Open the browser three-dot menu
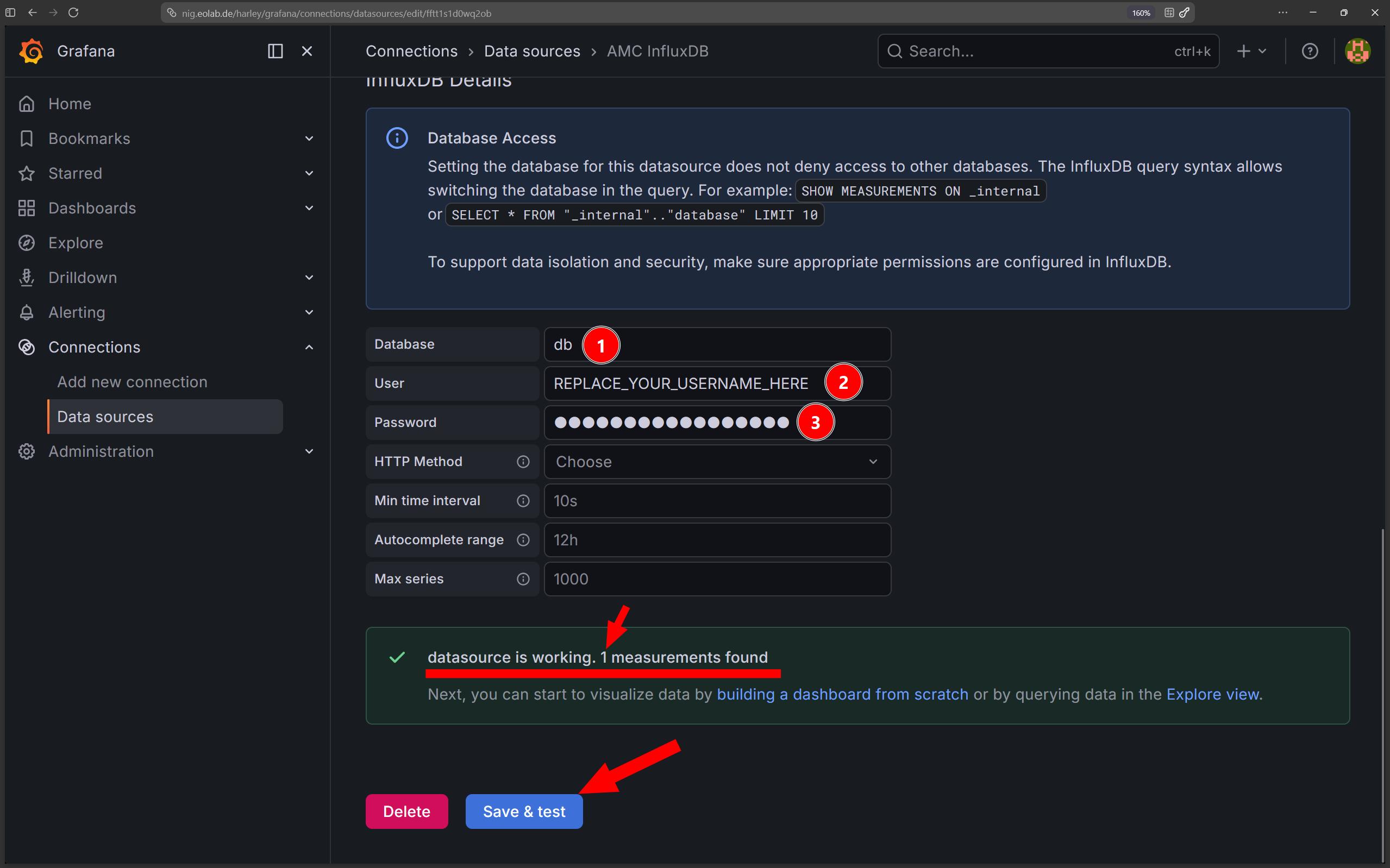This screenshot has height=868, width=1390. (x=1282, y=12)
